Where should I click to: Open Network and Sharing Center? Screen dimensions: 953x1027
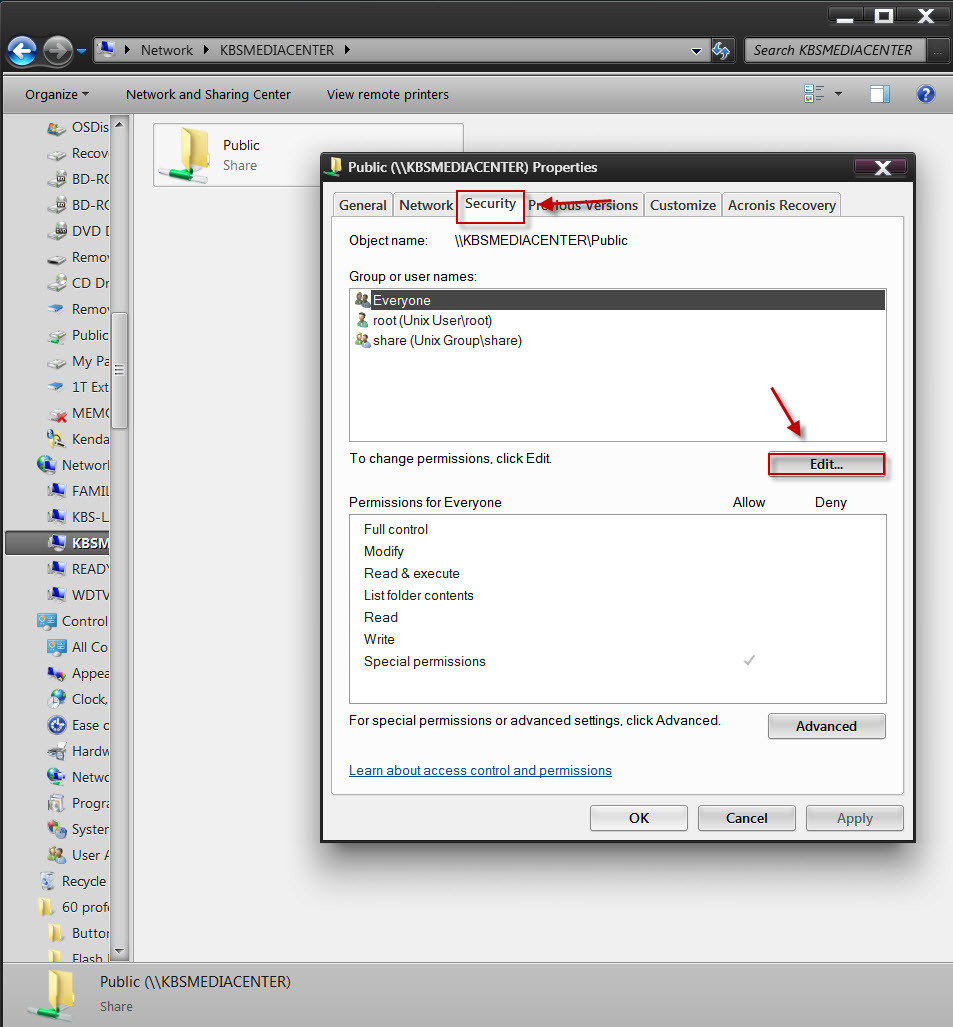tap(208, 94)
